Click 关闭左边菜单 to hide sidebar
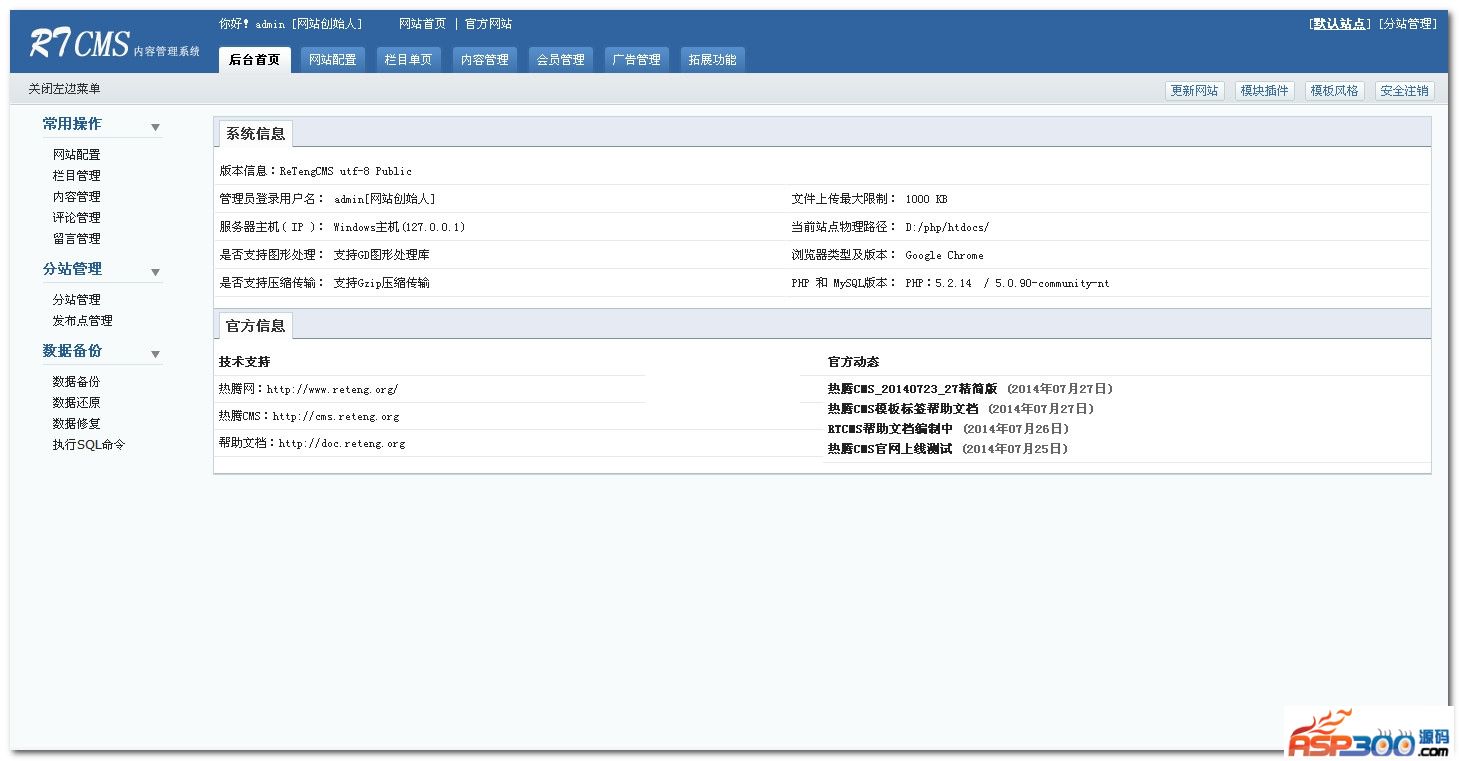1459x761 pixels. tap(65, 89)
